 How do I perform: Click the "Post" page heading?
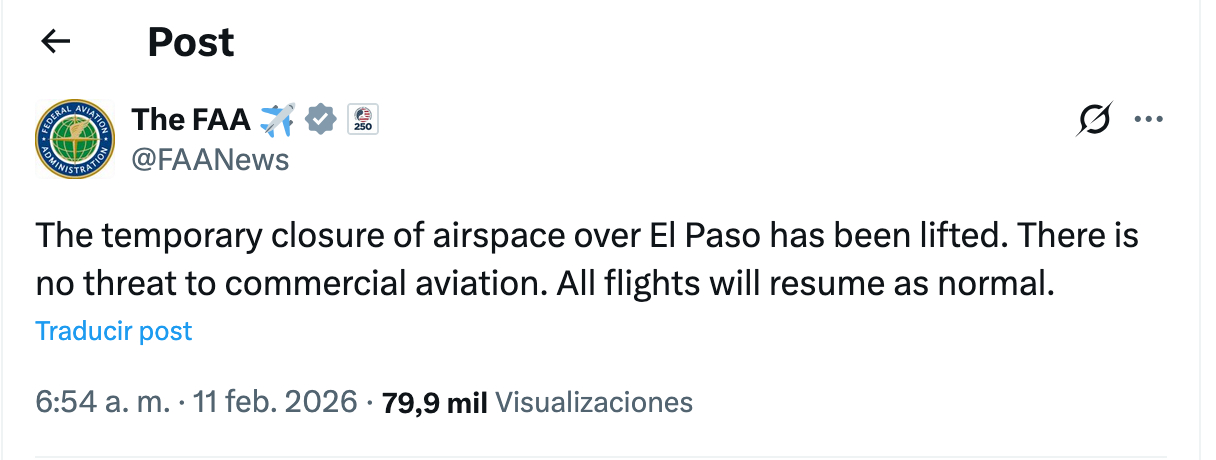[191, 42]
